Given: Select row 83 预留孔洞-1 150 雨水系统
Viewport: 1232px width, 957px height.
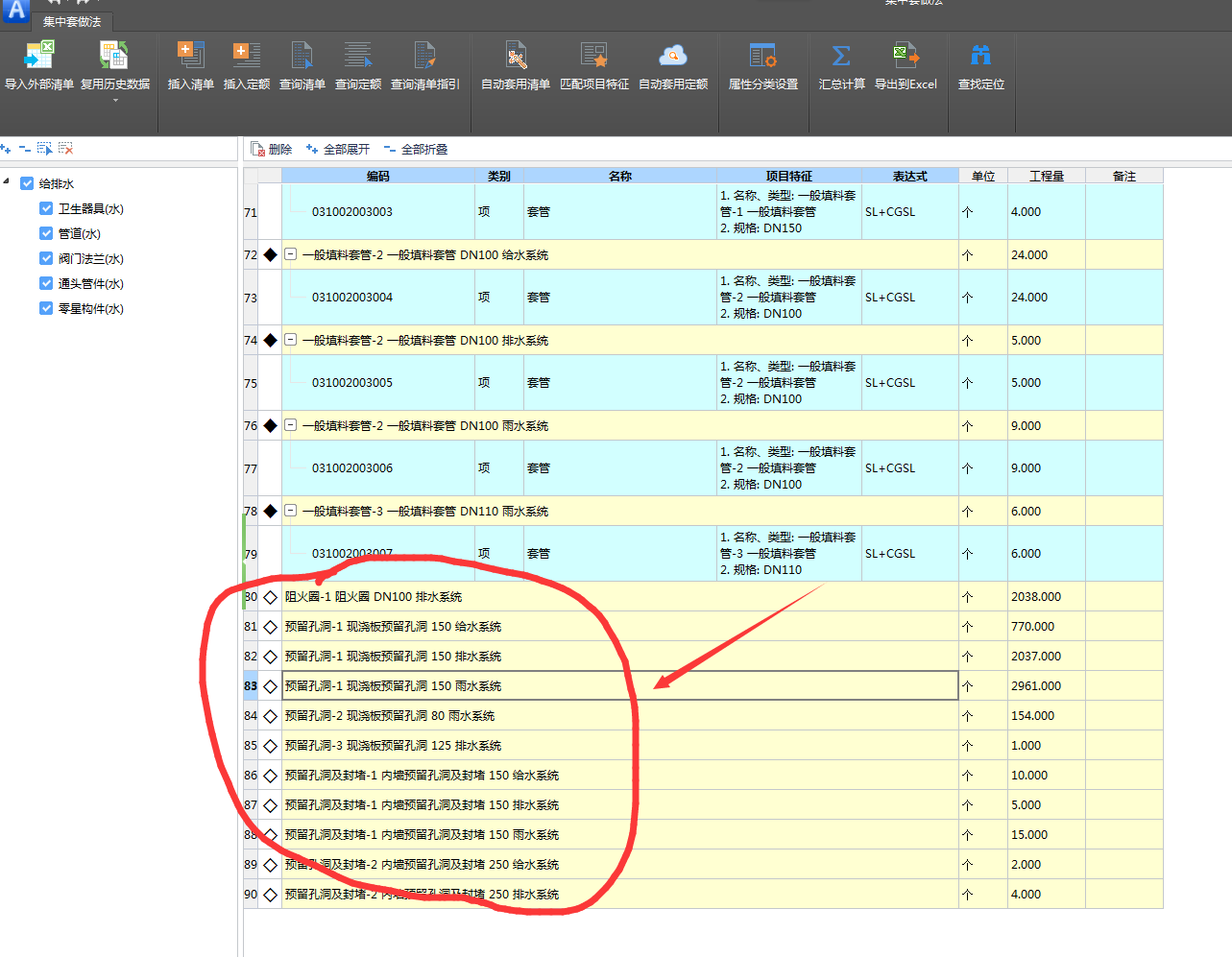Looking at the screenshot, I should click(620, 686).
